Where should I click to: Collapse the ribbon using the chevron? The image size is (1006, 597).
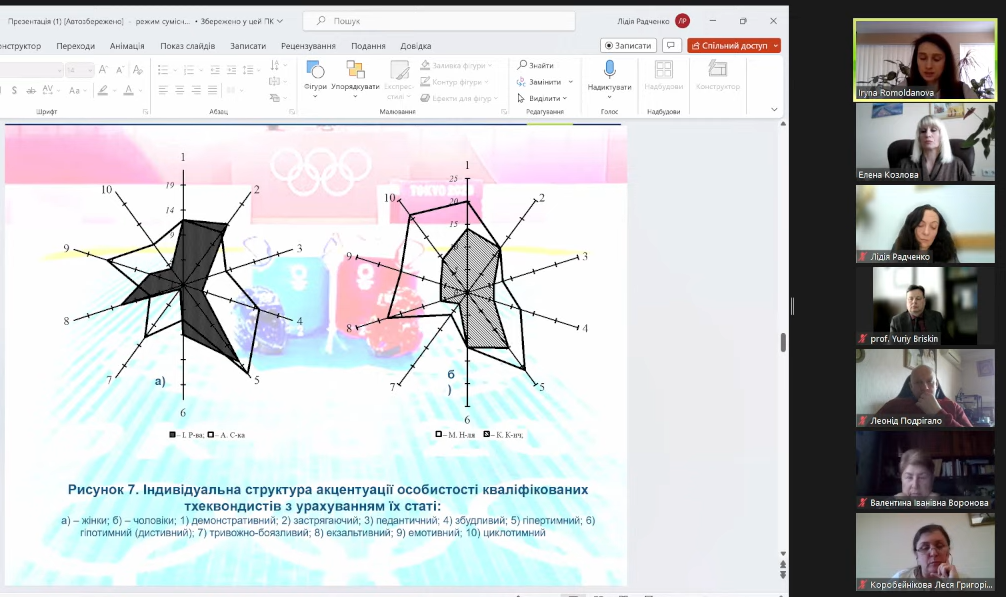(774, 109)
